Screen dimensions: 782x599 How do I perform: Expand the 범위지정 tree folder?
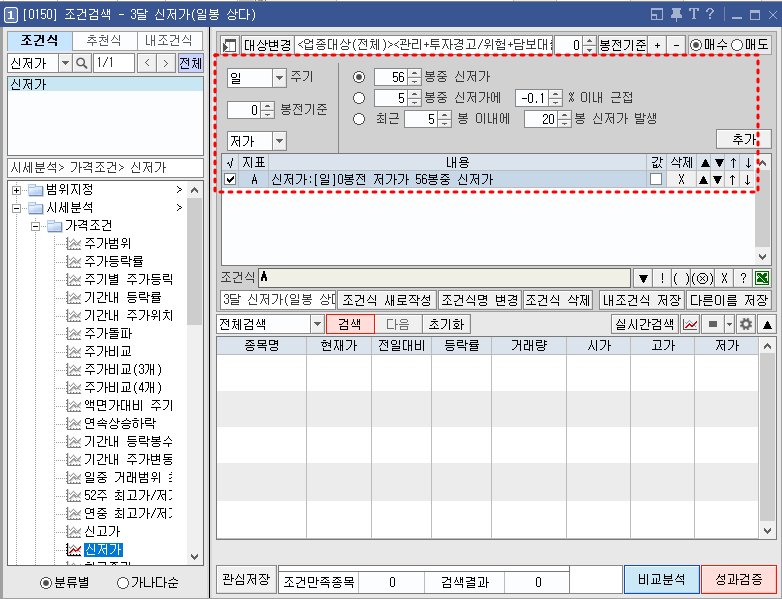coord(16,190)
